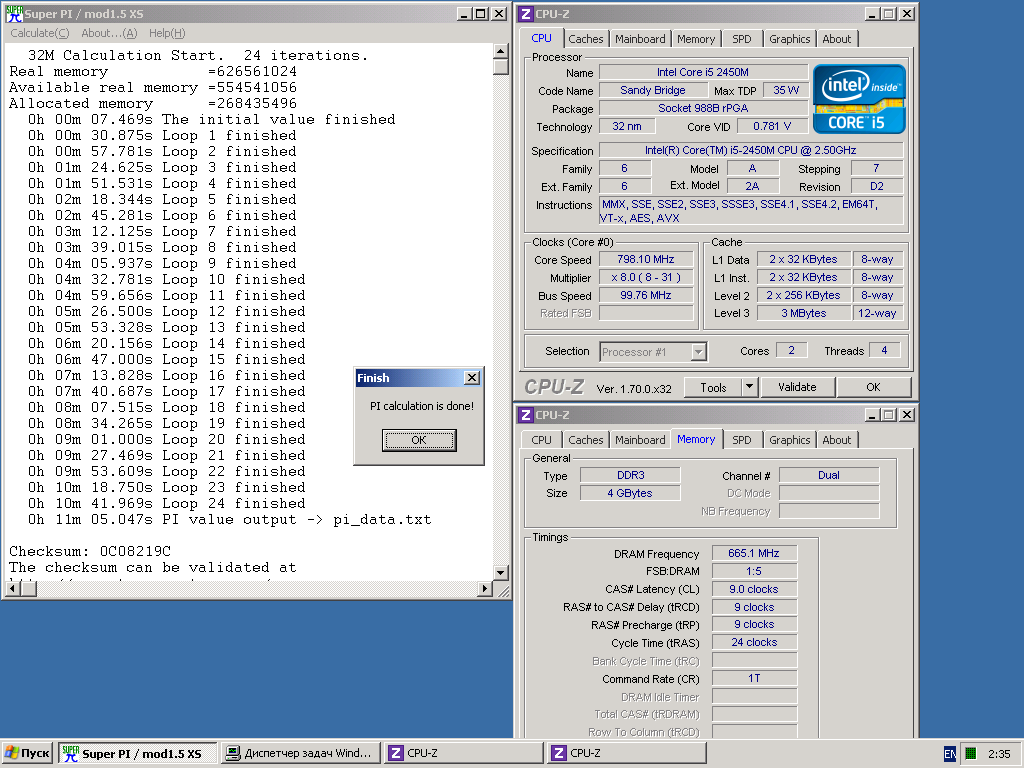Select Memory tab in upper CPU-Z window

coord(696,39)
